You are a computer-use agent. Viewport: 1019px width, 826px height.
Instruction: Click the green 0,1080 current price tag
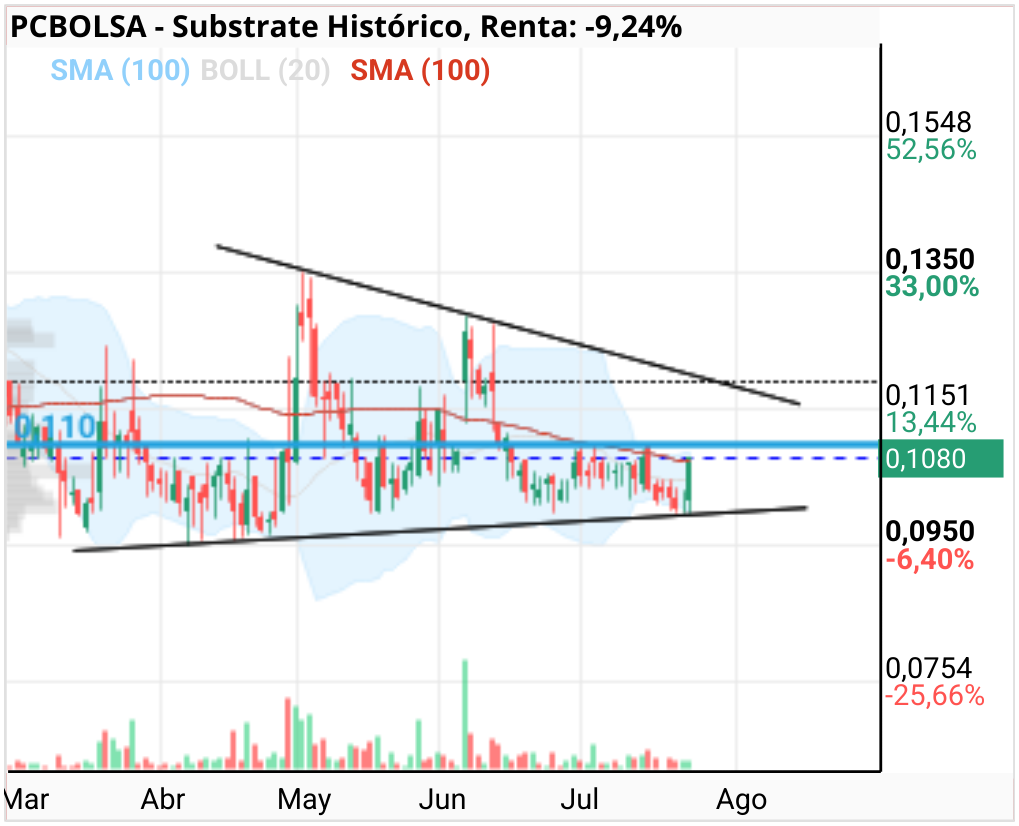(941, 459)
